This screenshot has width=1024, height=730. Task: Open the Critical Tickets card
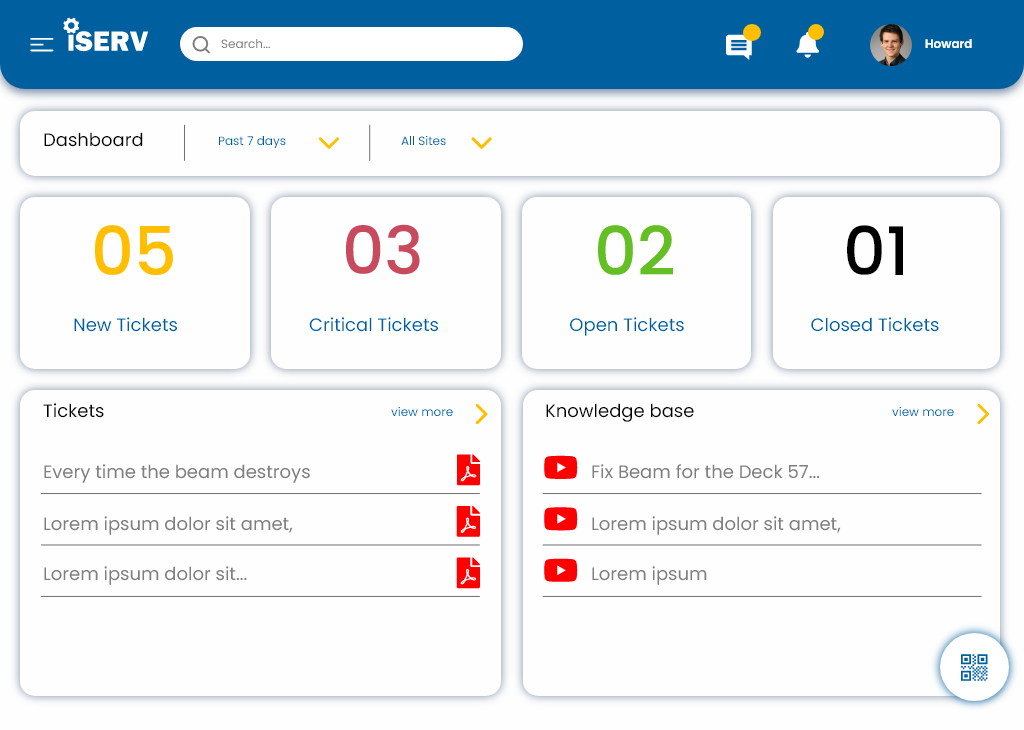(385, 283)
